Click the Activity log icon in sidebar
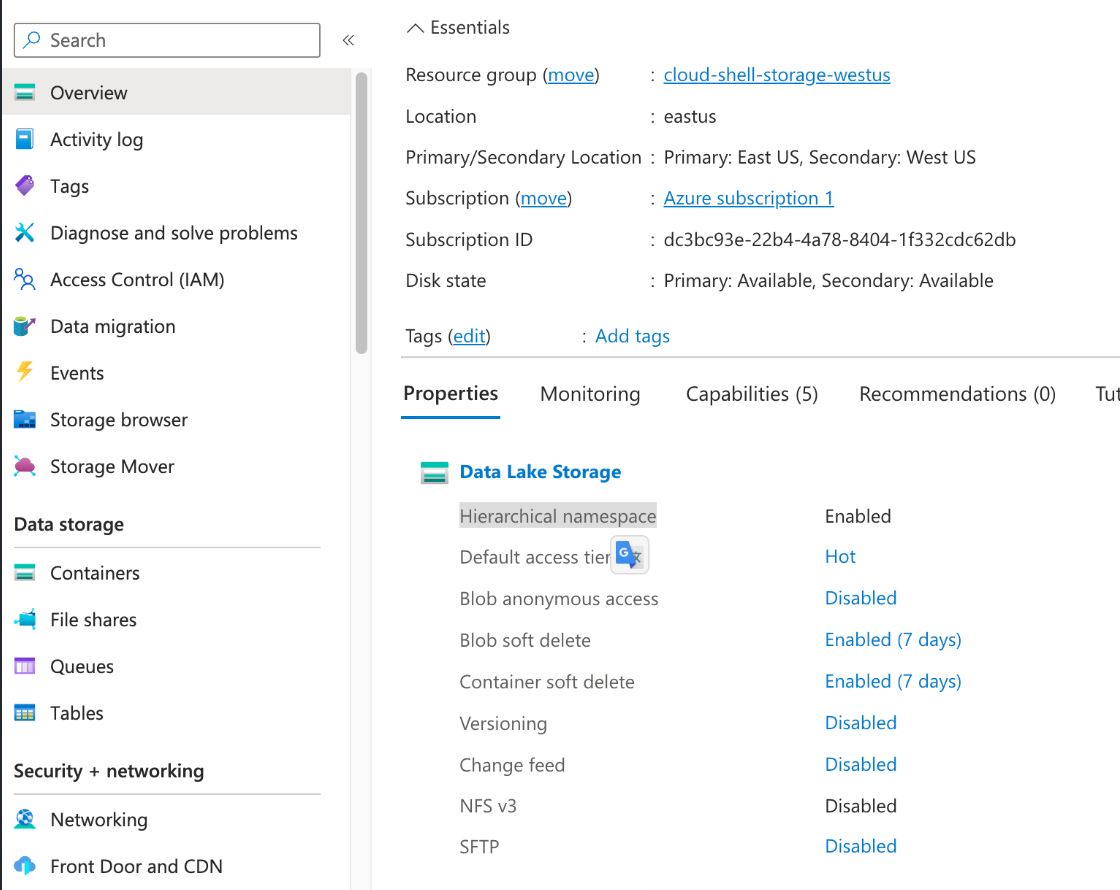The image size is (1120, 890). (25, 139)
